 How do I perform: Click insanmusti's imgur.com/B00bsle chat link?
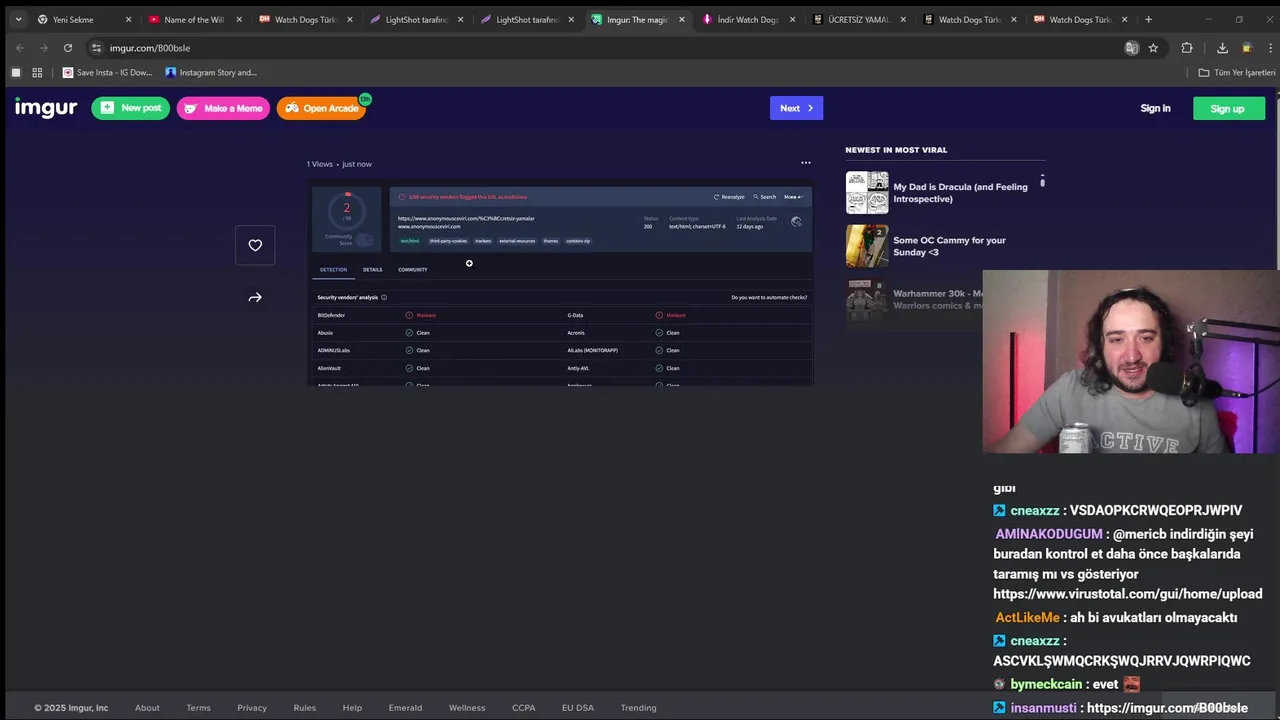pyautogui.click(x=1167, y=708)
